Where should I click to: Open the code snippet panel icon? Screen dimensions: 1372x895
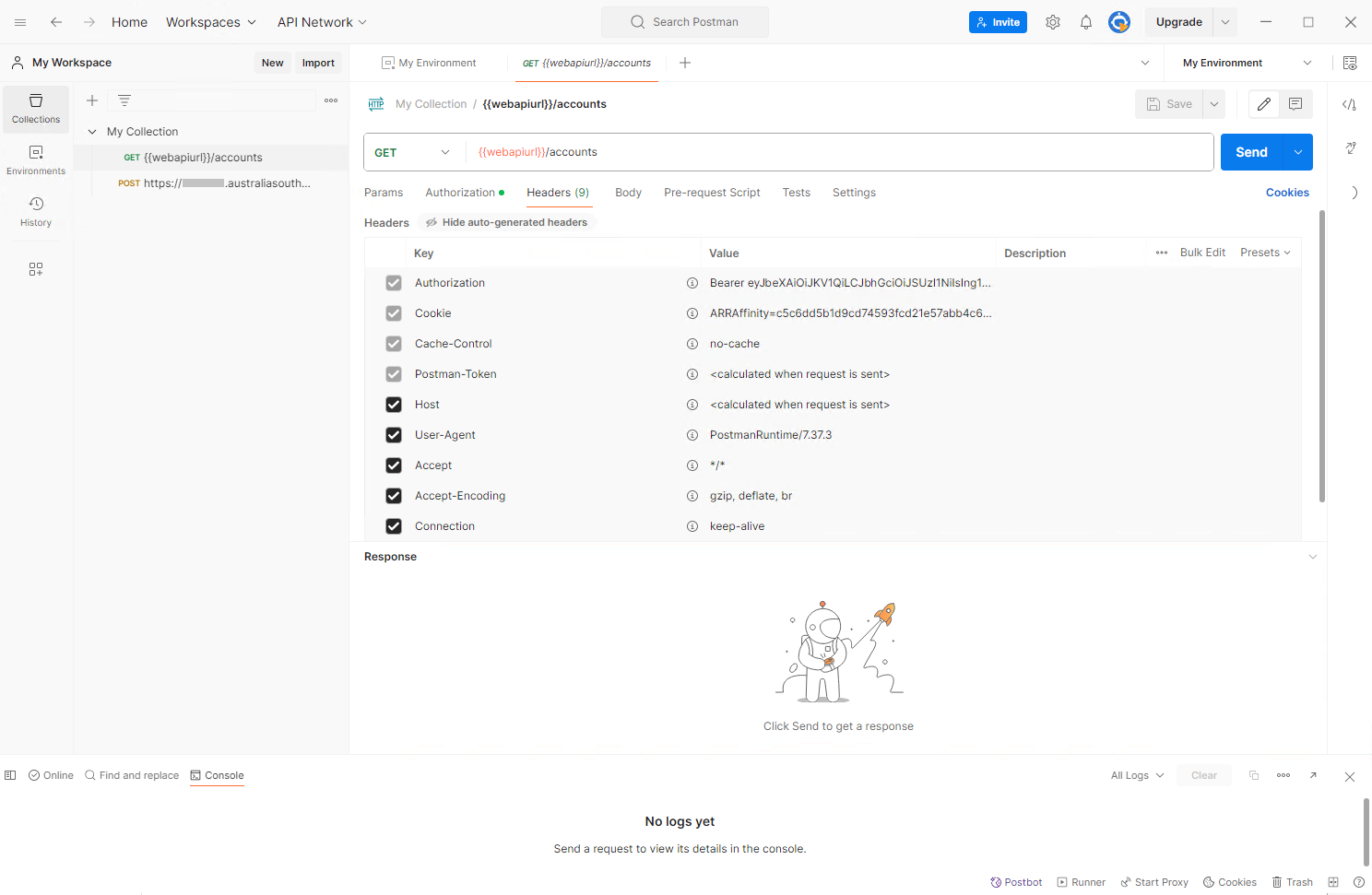point(1349,104)
